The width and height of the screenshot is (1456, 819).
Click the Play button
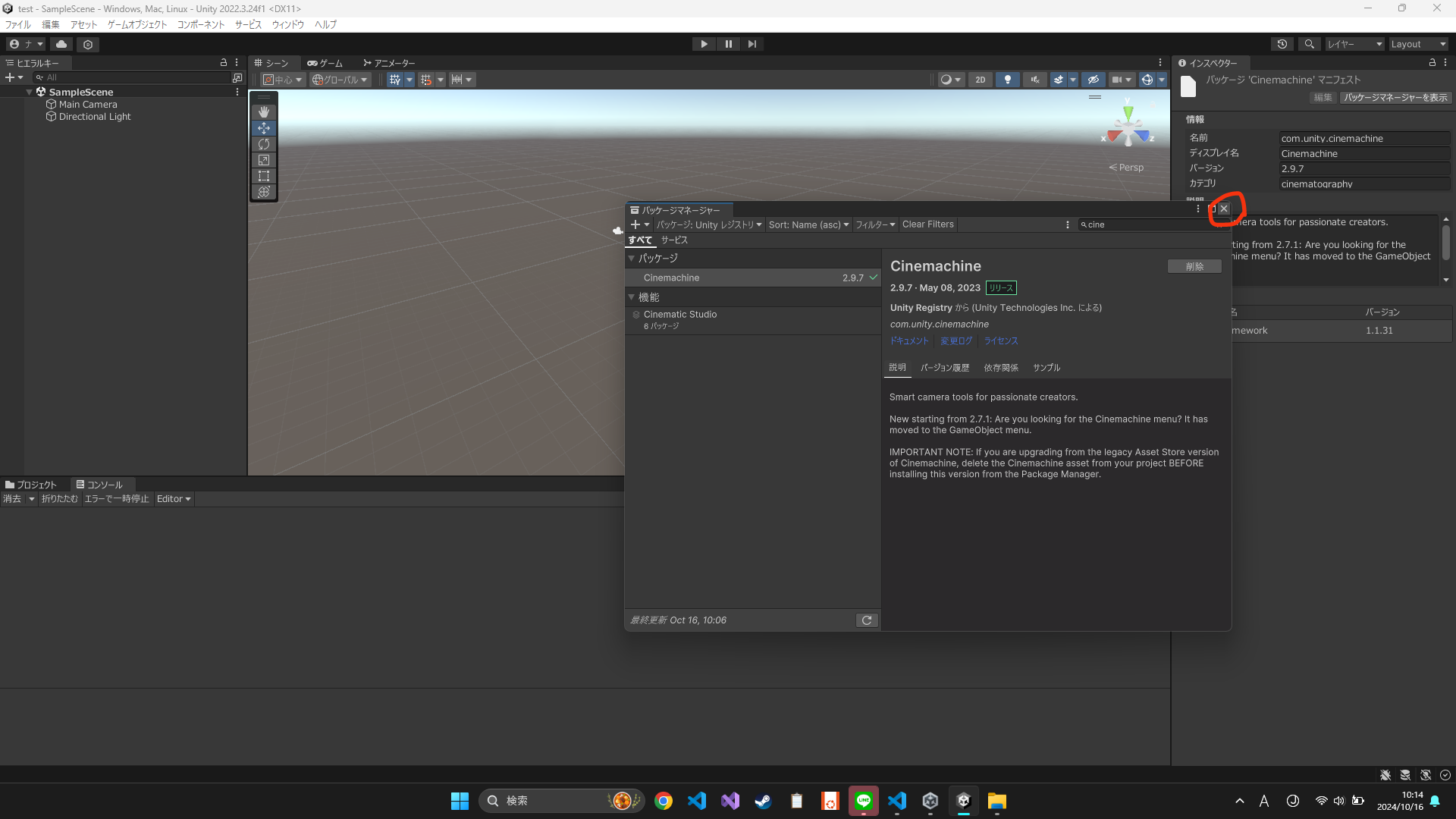click(x=704, y=44)
